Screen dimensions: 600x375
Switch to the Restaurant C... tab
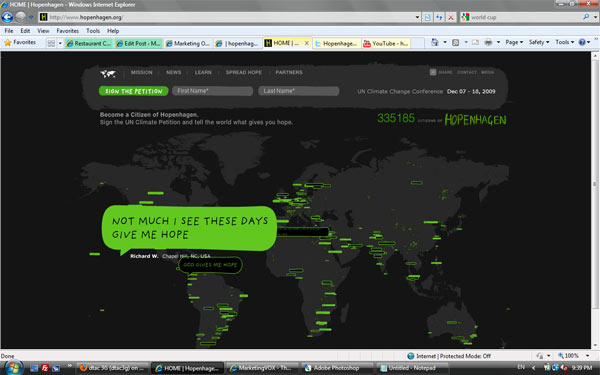[89, 43]
